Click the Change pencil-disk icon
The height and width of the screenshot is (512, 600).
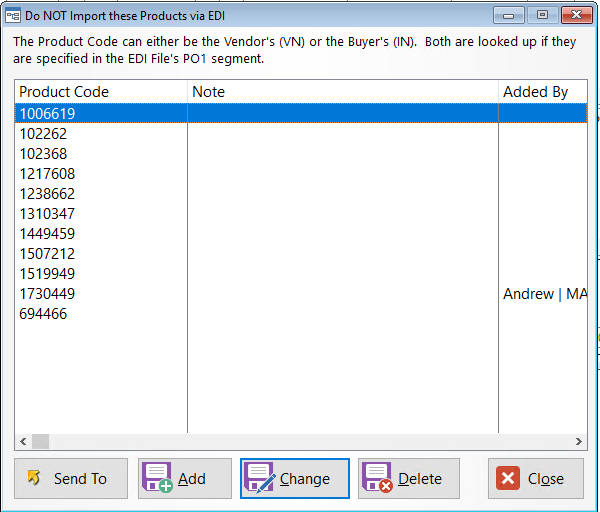tap(259, 478)
